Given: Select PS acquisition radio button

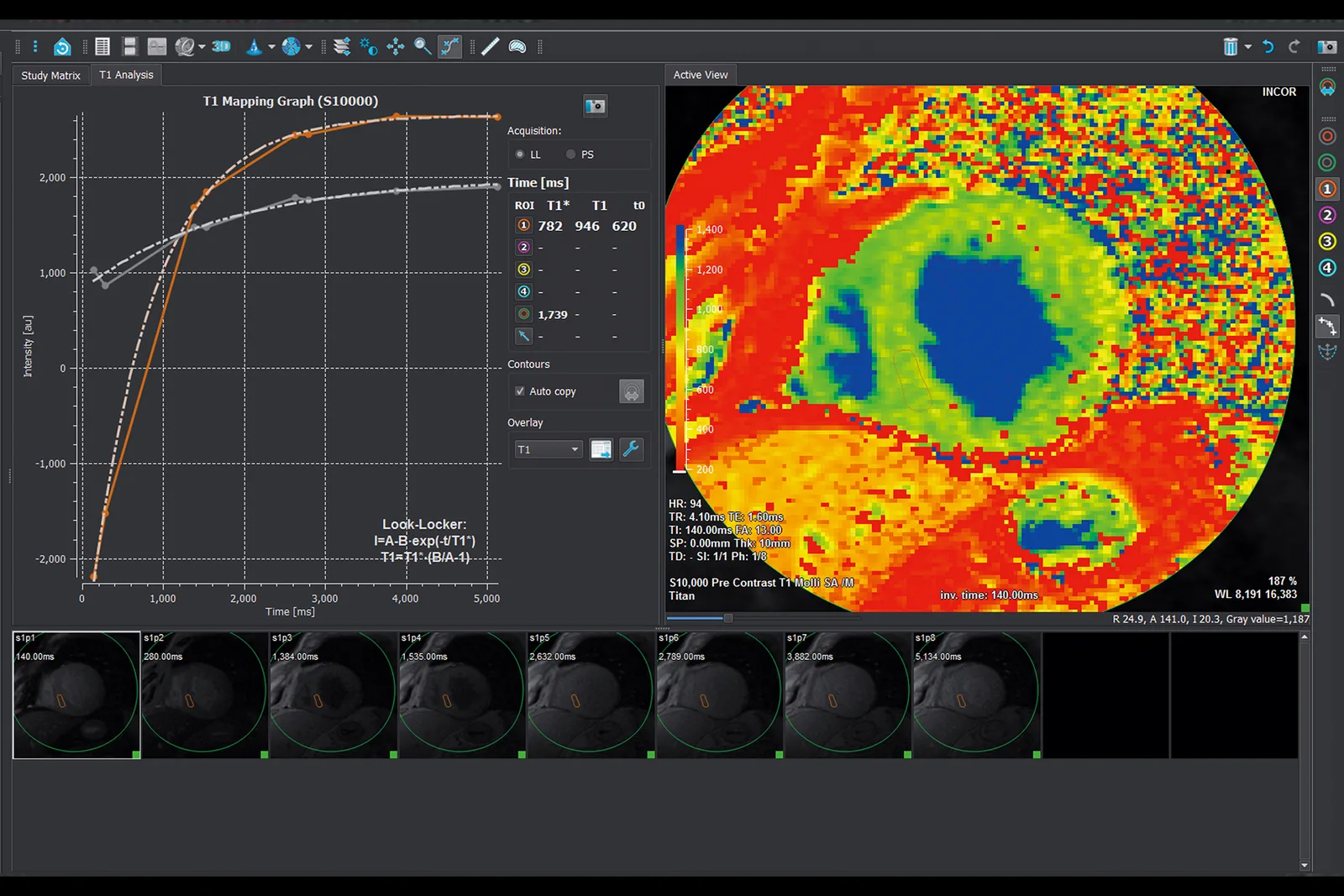Looking at the screenshot, I should 571,155.
